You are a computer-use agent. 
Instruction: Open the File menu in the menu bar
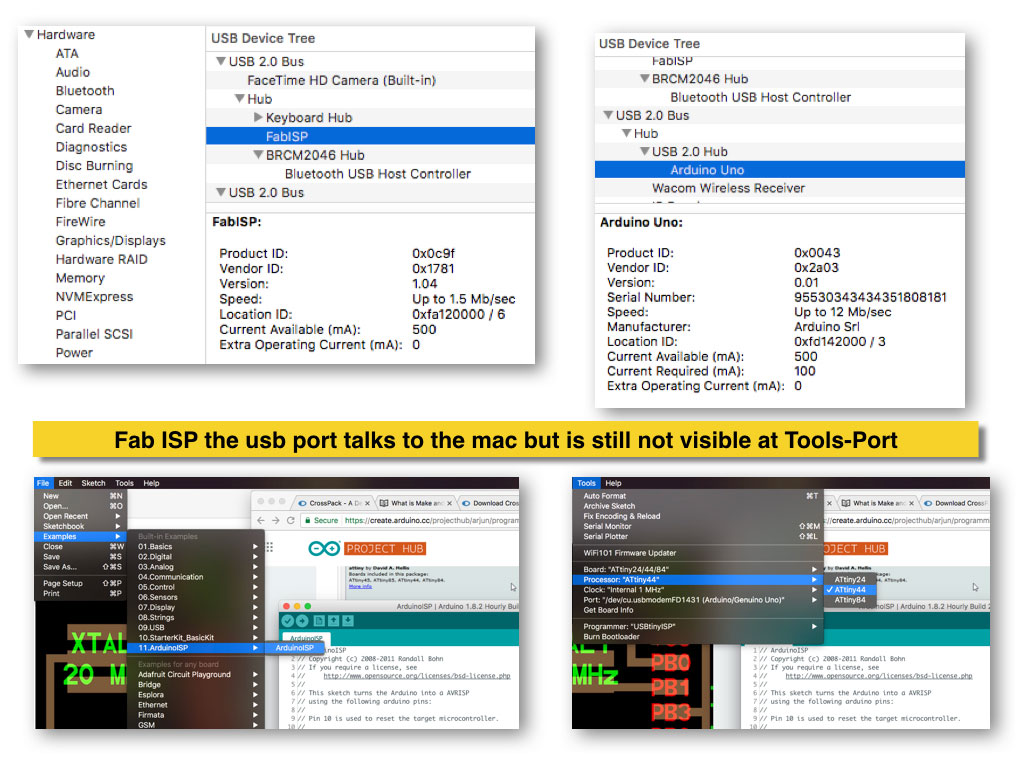click(43, 483)
